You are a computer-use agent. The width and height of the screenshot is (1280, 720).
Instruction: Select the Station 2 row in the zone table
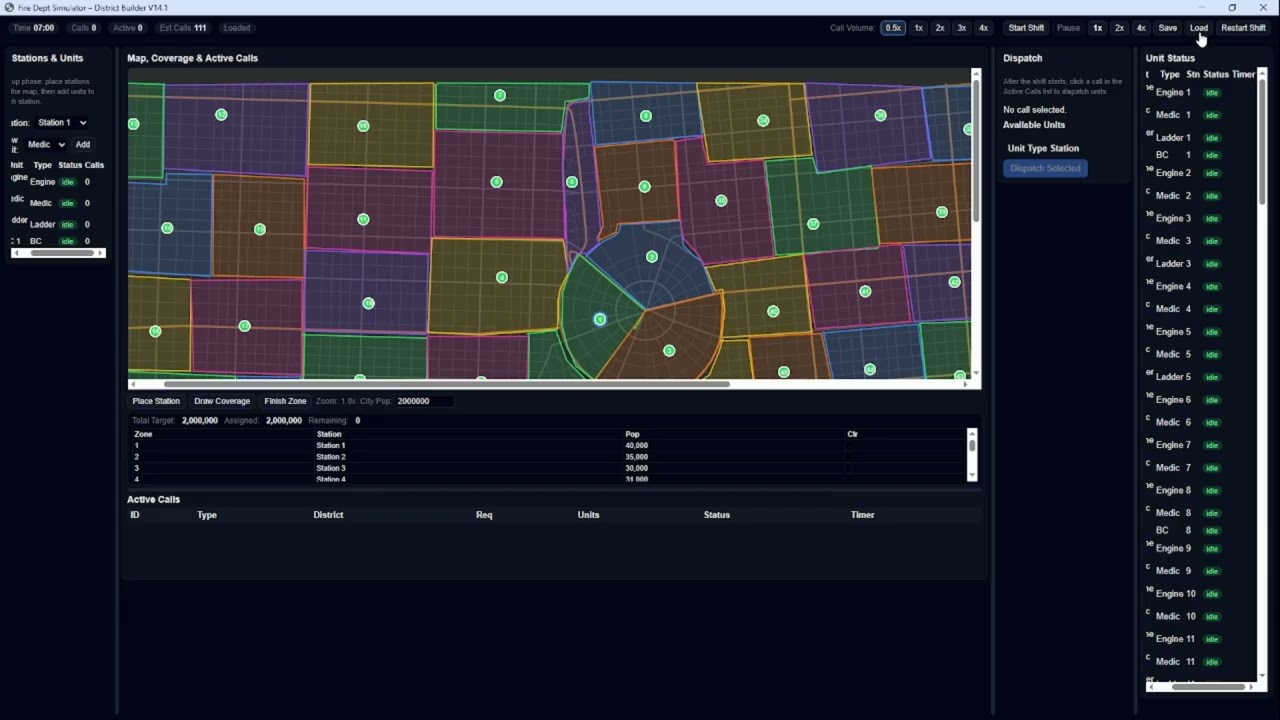point(548,457)
